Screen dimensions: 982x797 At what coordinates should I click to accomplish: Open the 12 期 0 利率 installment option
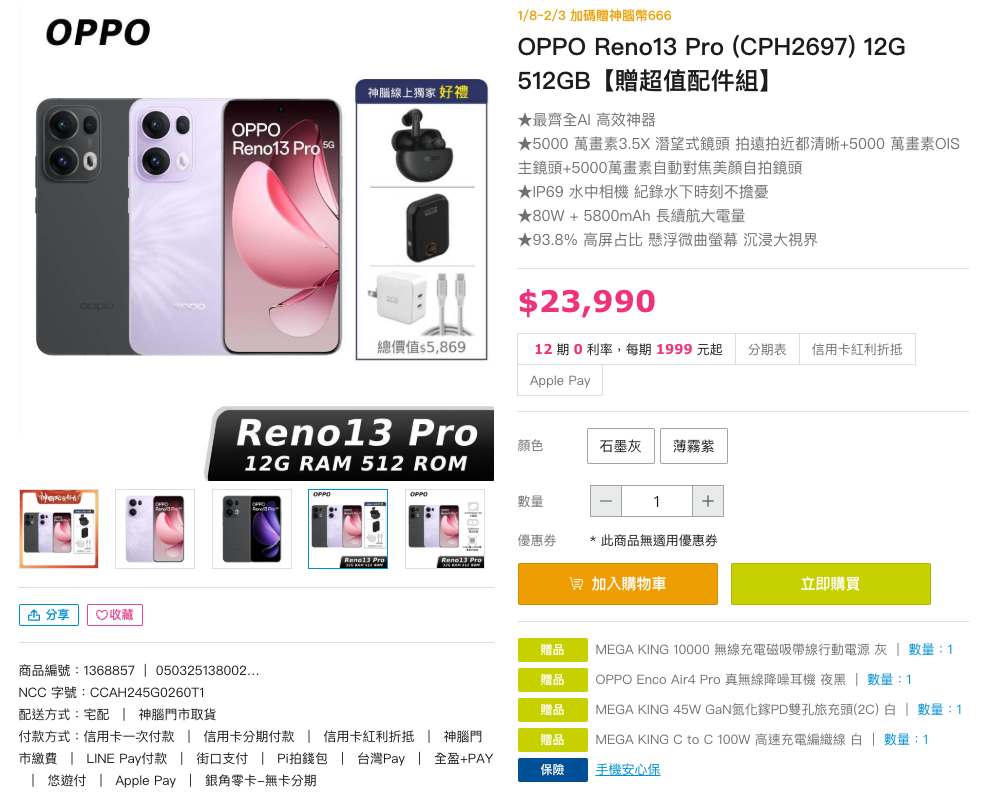pos(626,349)
